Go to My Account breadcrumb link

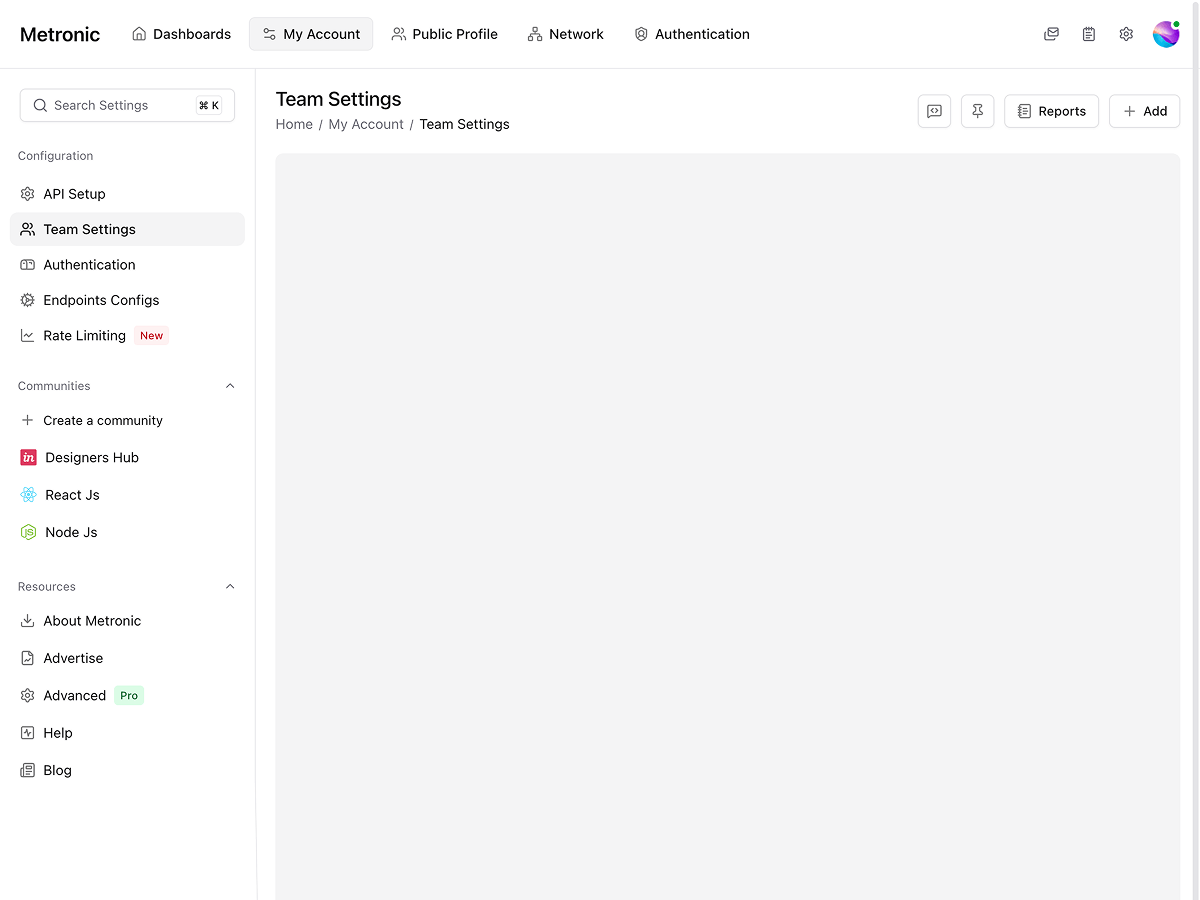click(x=366, y=124)
